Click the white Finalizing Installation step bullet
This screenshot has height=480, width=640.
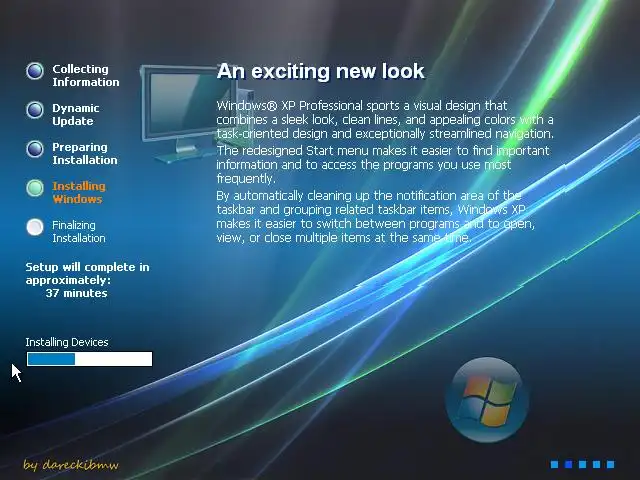tap(35, 227)
